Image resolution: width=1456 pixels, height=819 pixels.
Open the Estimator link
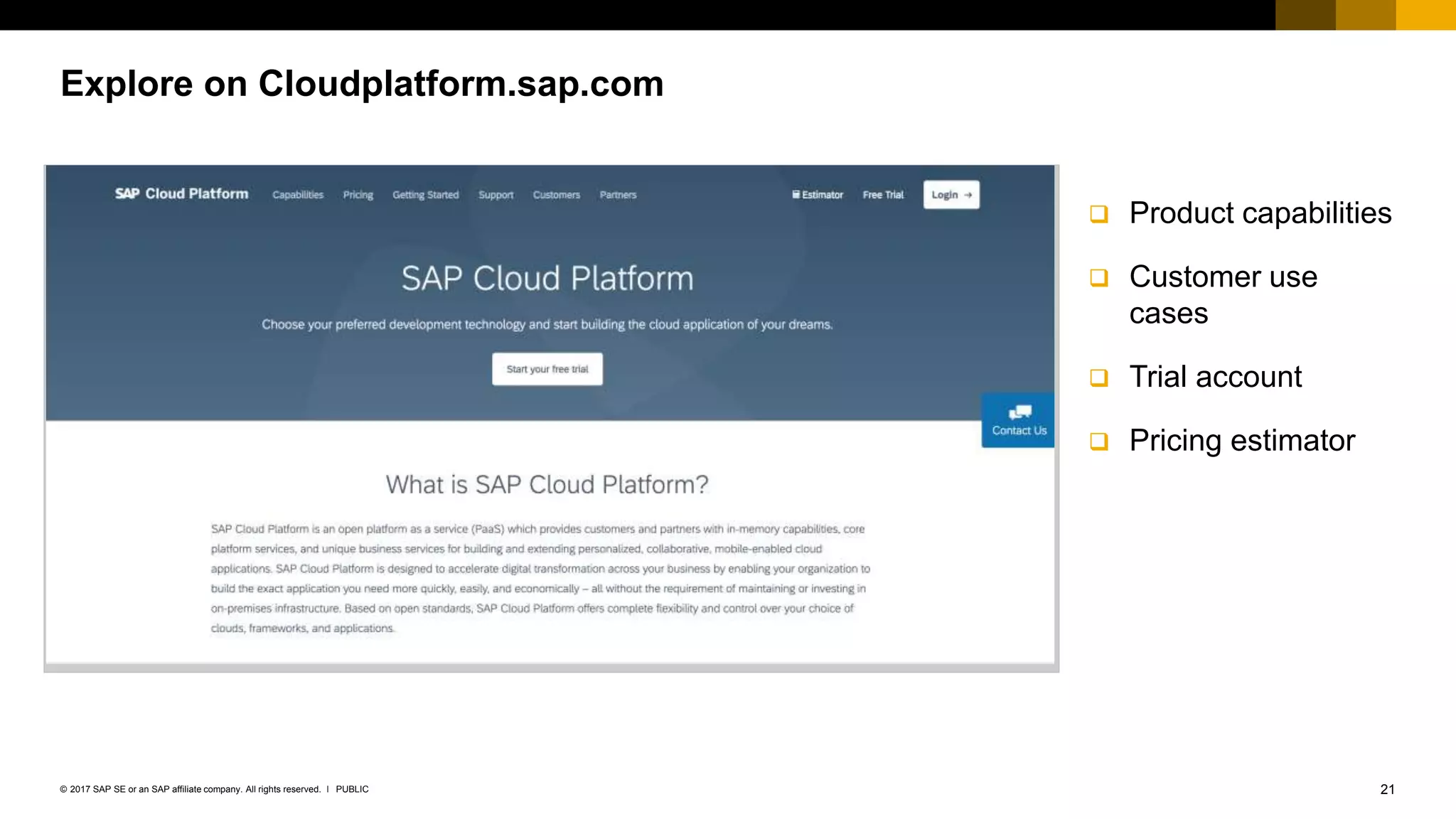pyautogui.click(x=818, y=195)
